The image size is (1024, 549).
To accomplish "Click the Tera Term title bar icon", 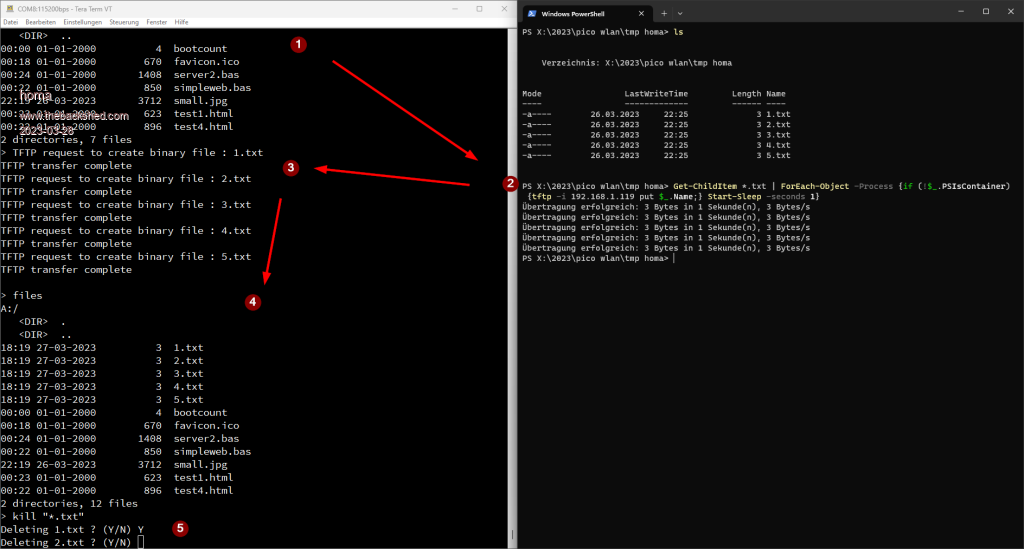I will pyautogui.click(x=7, y=7).
